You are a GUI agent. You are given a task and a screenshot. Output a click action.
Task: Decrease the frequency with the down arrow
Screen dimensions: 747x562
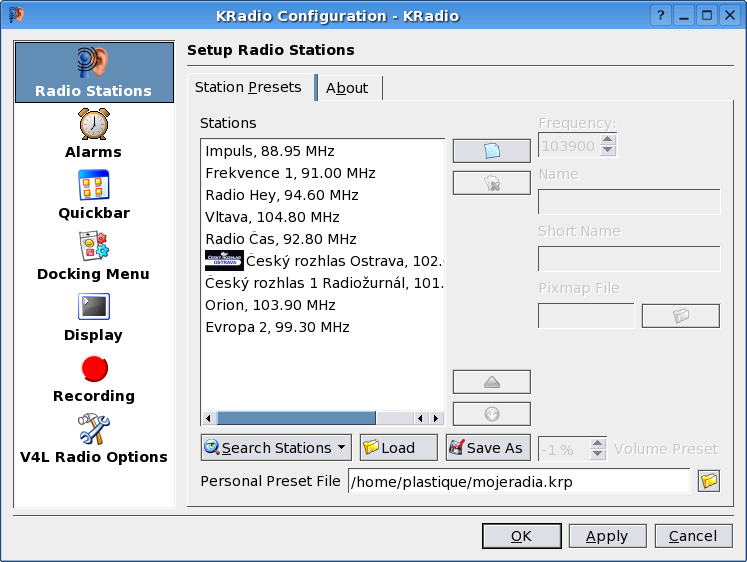pyautogui.click(x=608, y=151)
